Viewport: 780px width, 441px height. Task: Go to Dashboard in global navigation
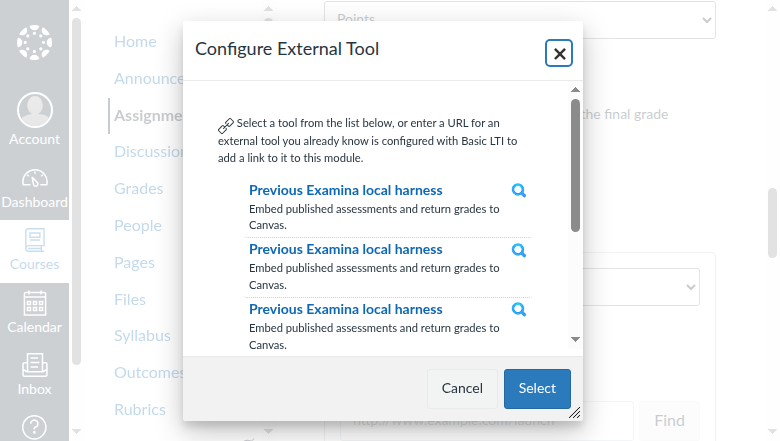34,189
